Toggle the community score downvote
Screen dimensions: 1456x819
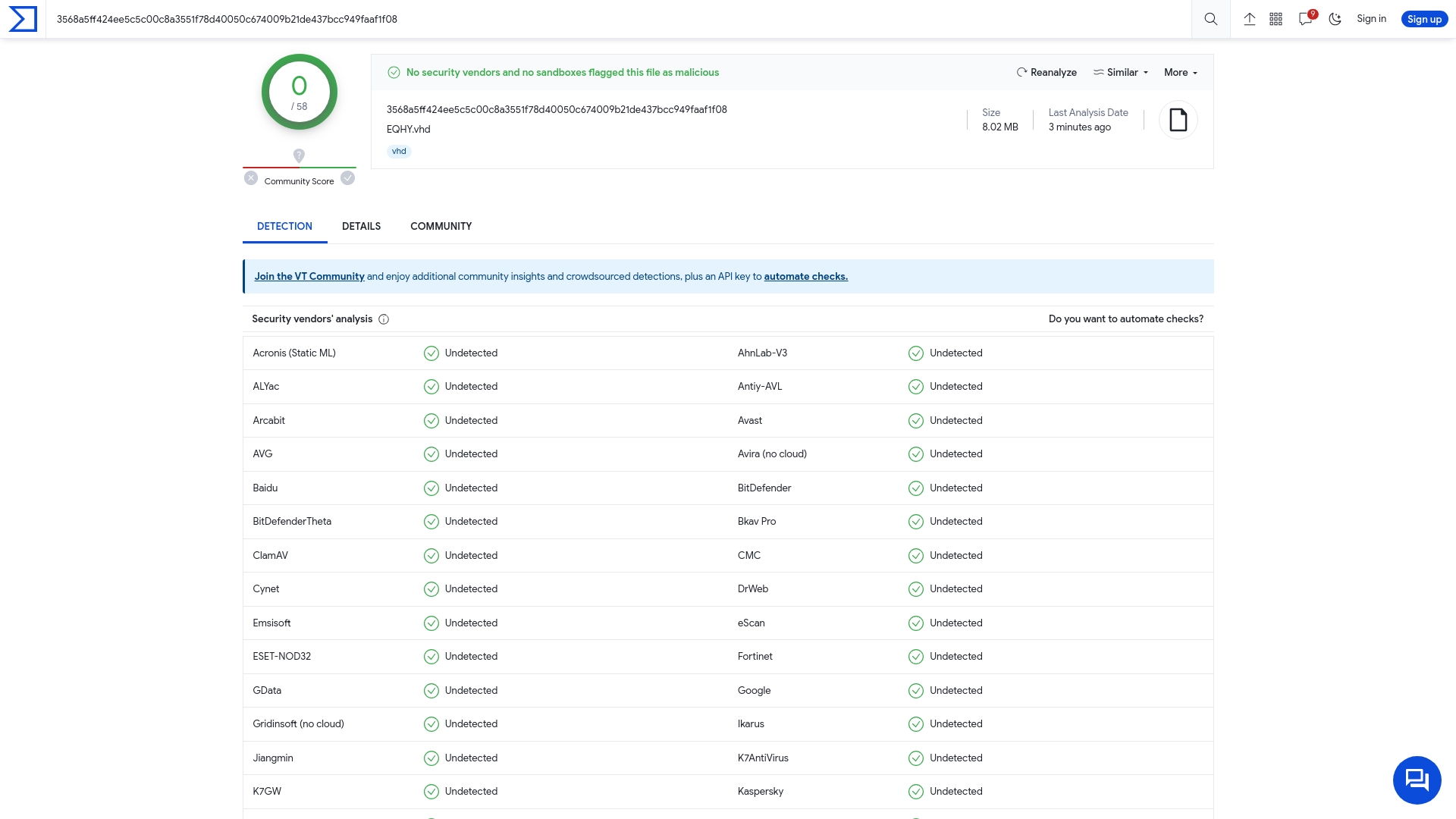251,179
